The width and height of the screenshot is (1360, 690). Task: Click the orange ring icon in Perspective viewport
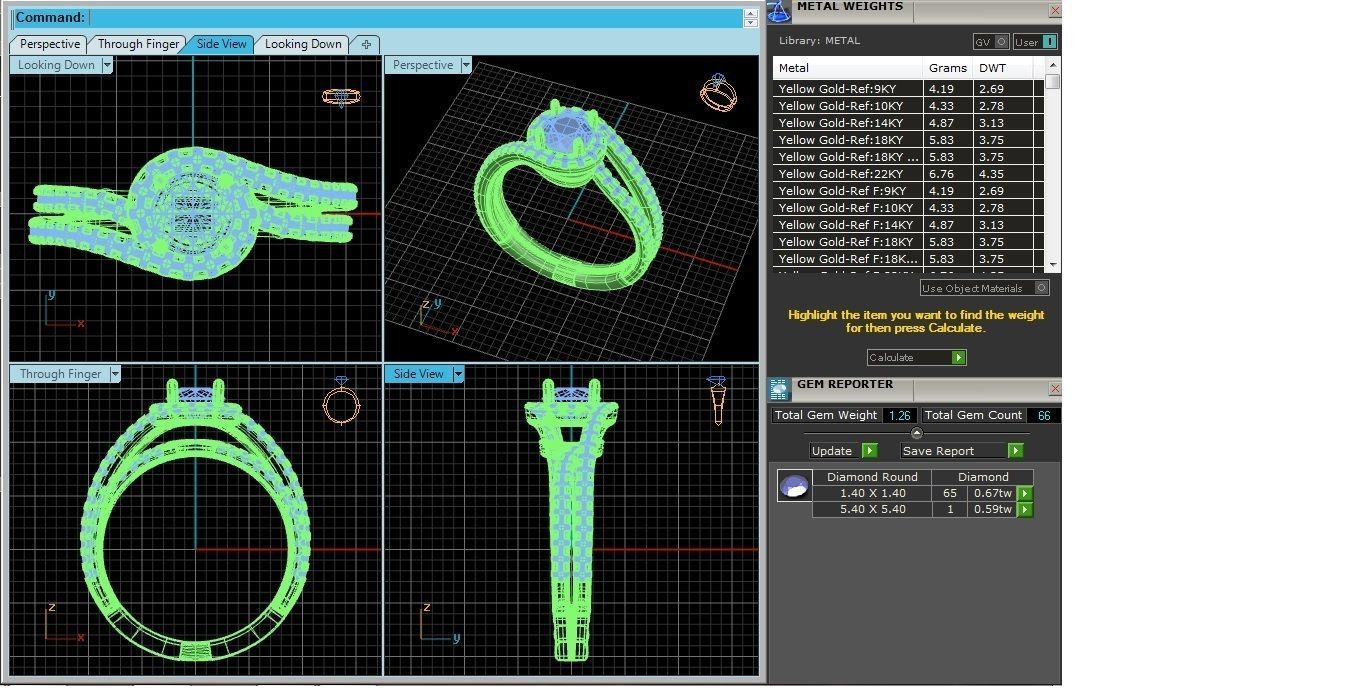click(x=718, y=93)
